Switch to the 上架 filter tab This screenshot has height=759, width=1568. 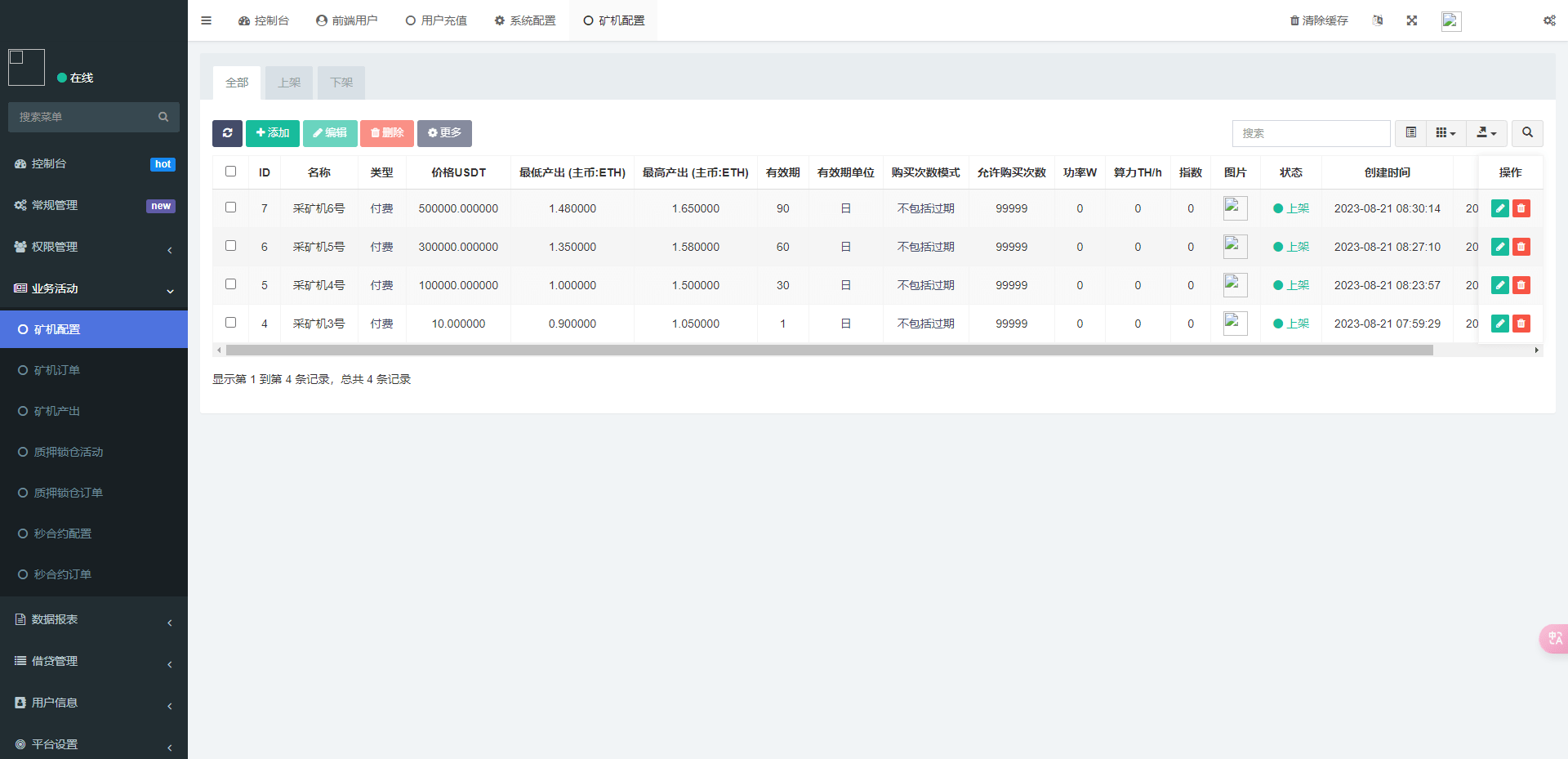pyautogui.click(x=289, y=83)
